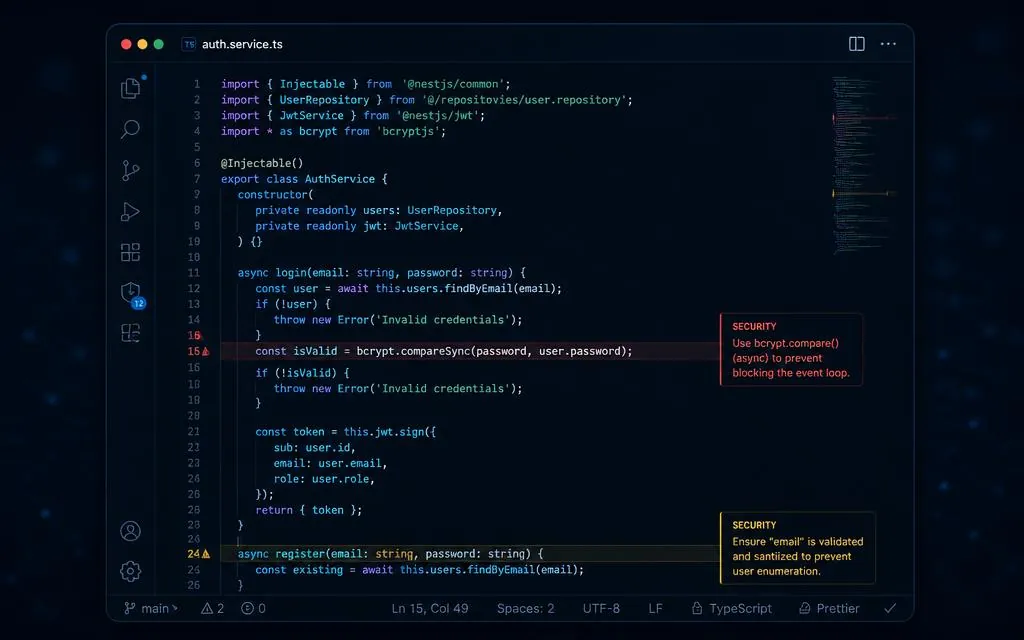Open Extensions squares icon
Screen dimensions: 1024x640
(131, 252)
